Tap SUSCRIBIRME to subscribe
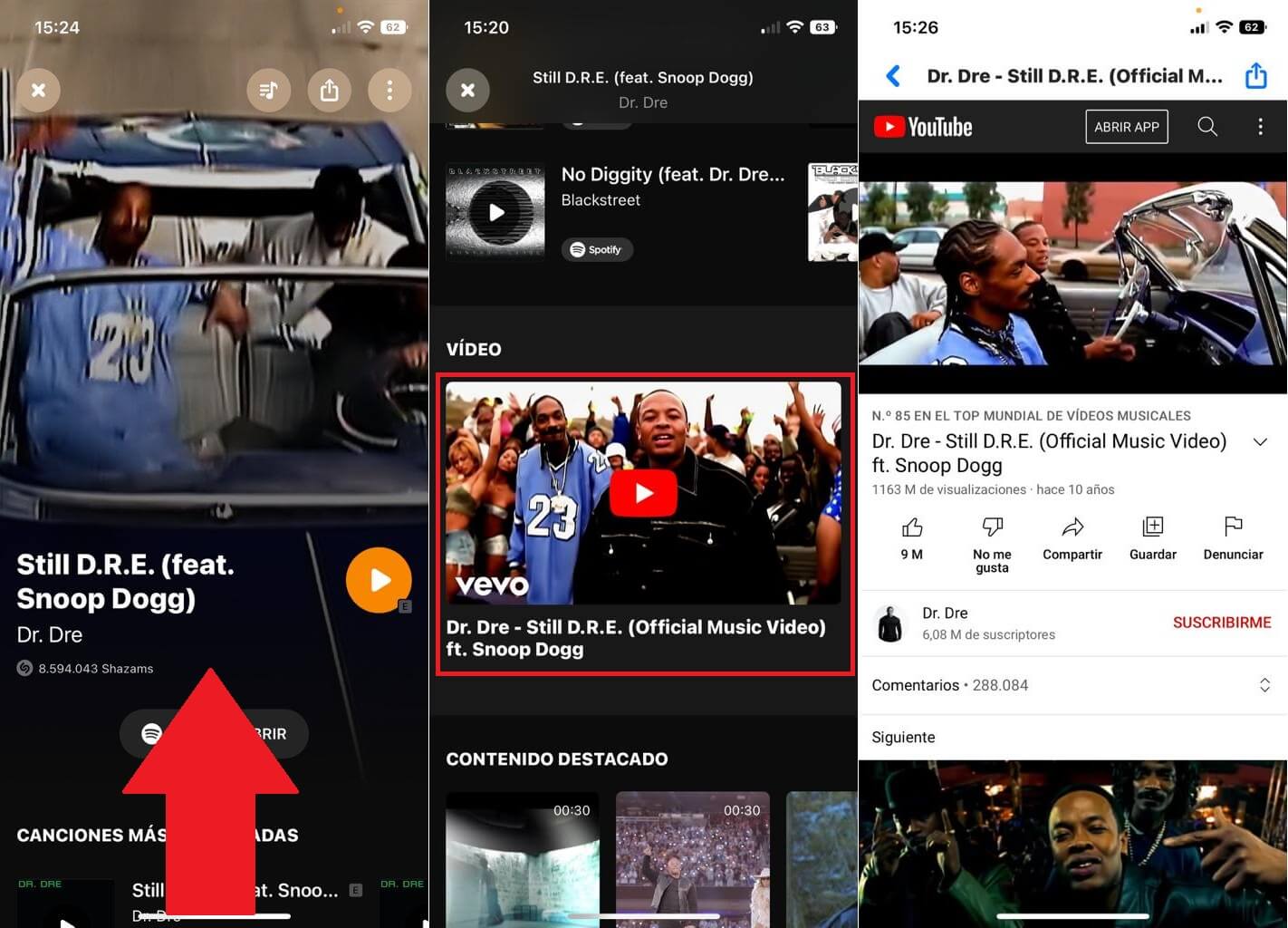This screenshot has height=928, width=1288. [1222, 623]
